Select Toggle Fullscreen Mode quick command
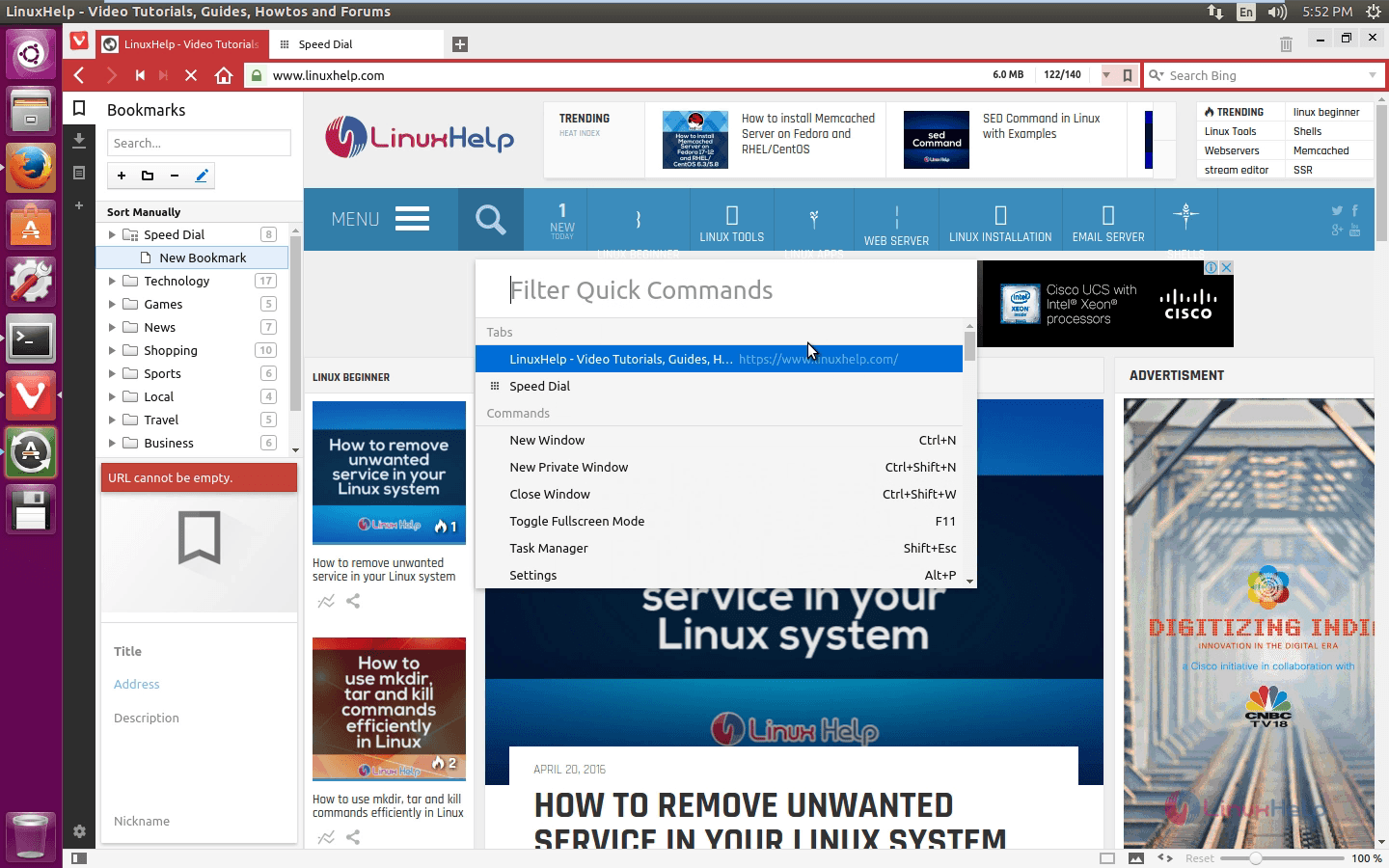The height and width of the screenshot is (868, 1389). 719,521
